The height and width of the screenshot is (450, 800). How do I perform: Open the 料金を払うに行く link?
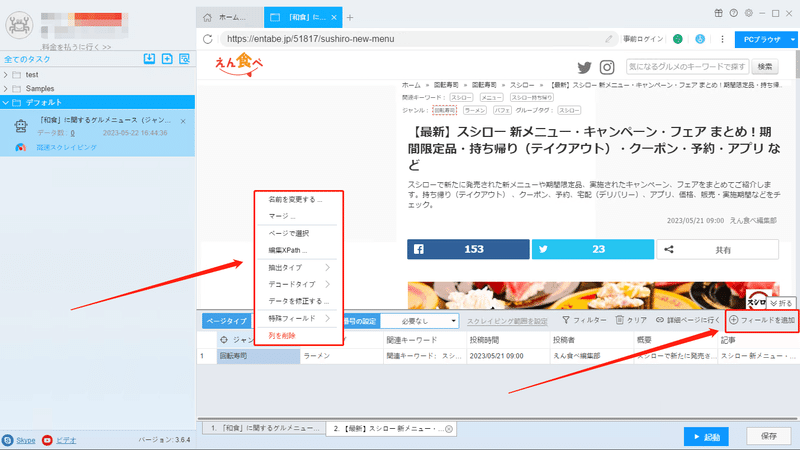pyautogui.click(x=76, y=47)
